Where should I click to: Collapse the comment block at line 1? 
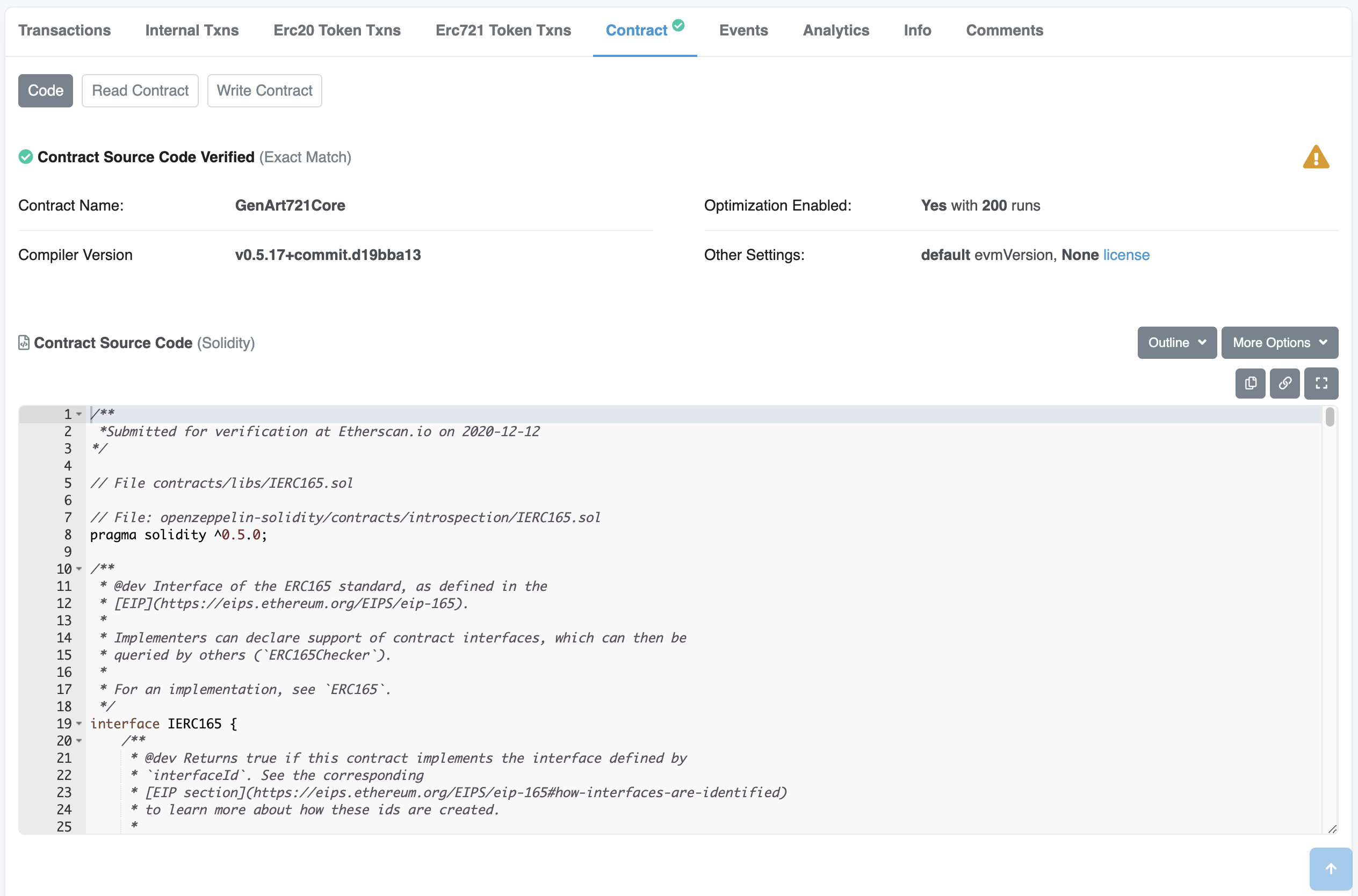pos(79,414)
